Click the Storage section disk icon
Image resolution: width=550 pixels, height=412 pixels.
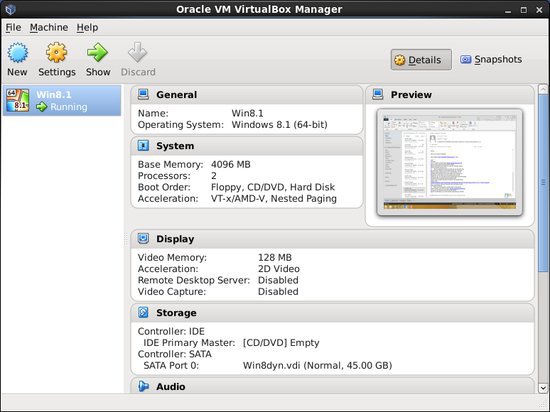click(143, 312)
